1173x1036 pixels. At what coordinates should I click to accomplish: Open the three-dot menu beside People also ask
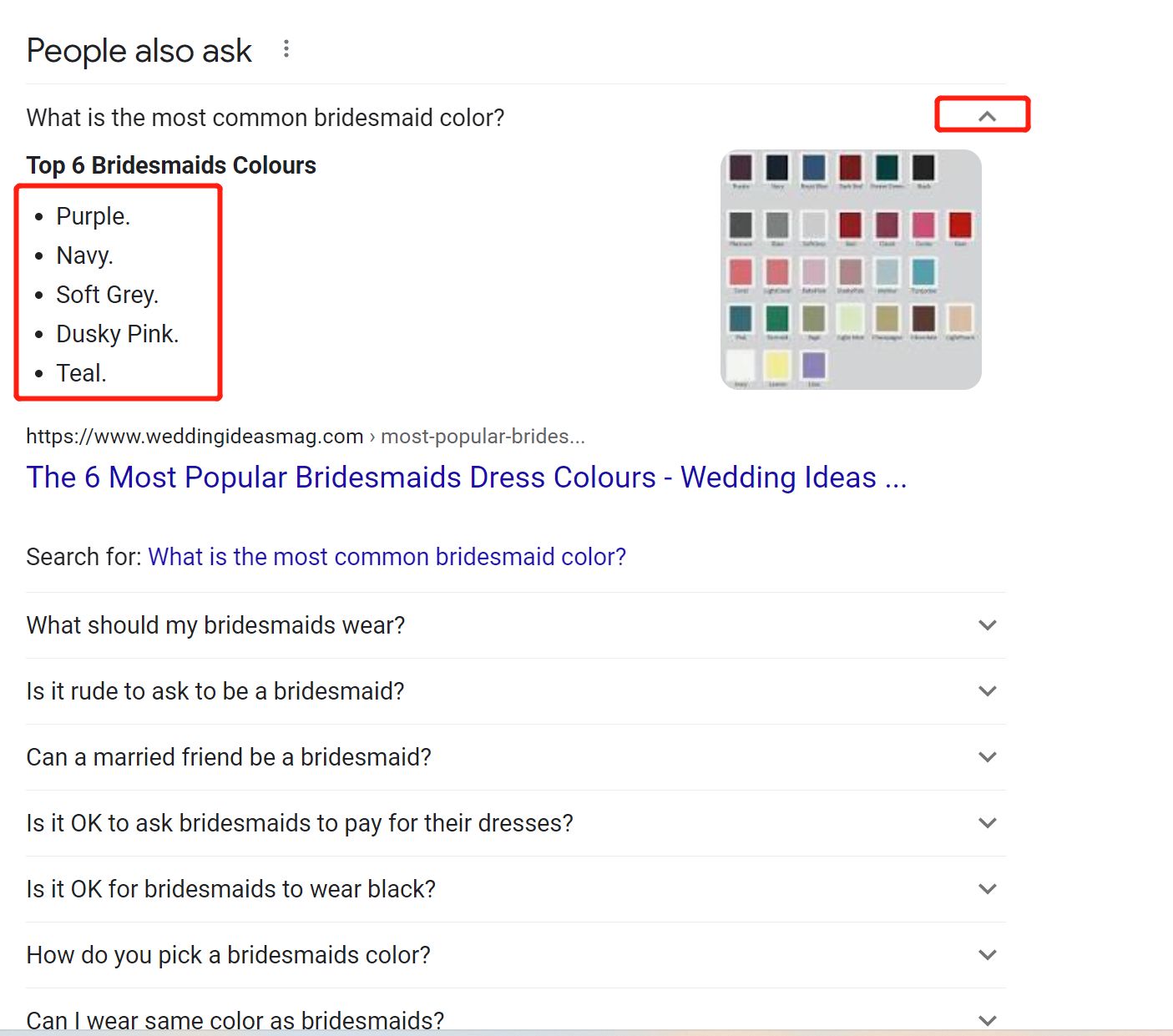tap(286, 49)
